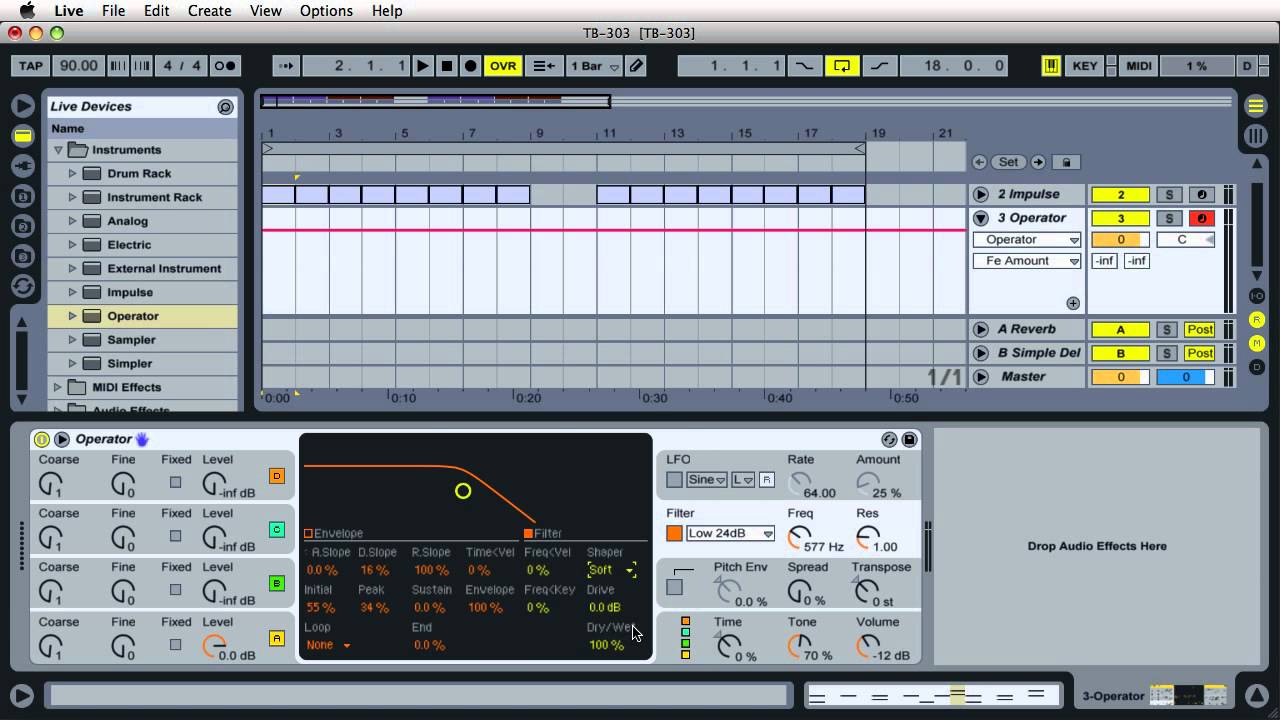1280x720 pixels.
Task: Unfold the 2 Impulse track
Action: tap(981, 195)
